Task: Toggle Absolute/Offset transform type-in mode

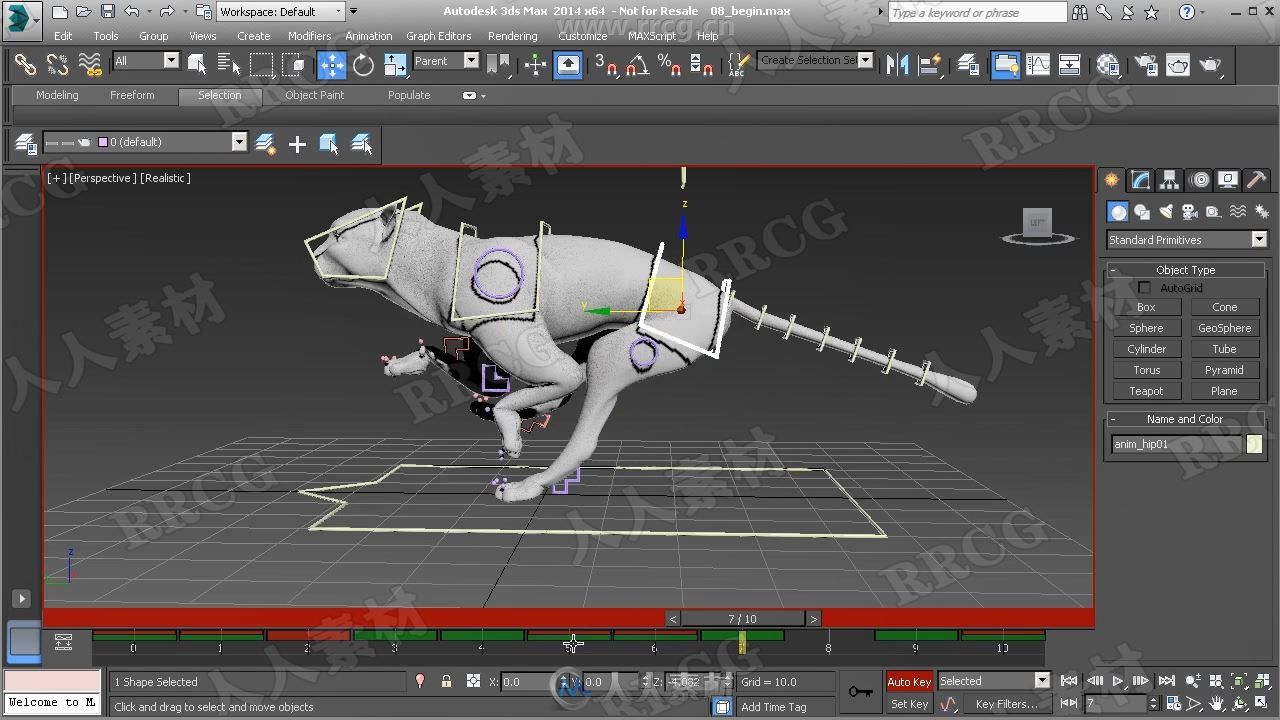Action: tap(473, 682)
